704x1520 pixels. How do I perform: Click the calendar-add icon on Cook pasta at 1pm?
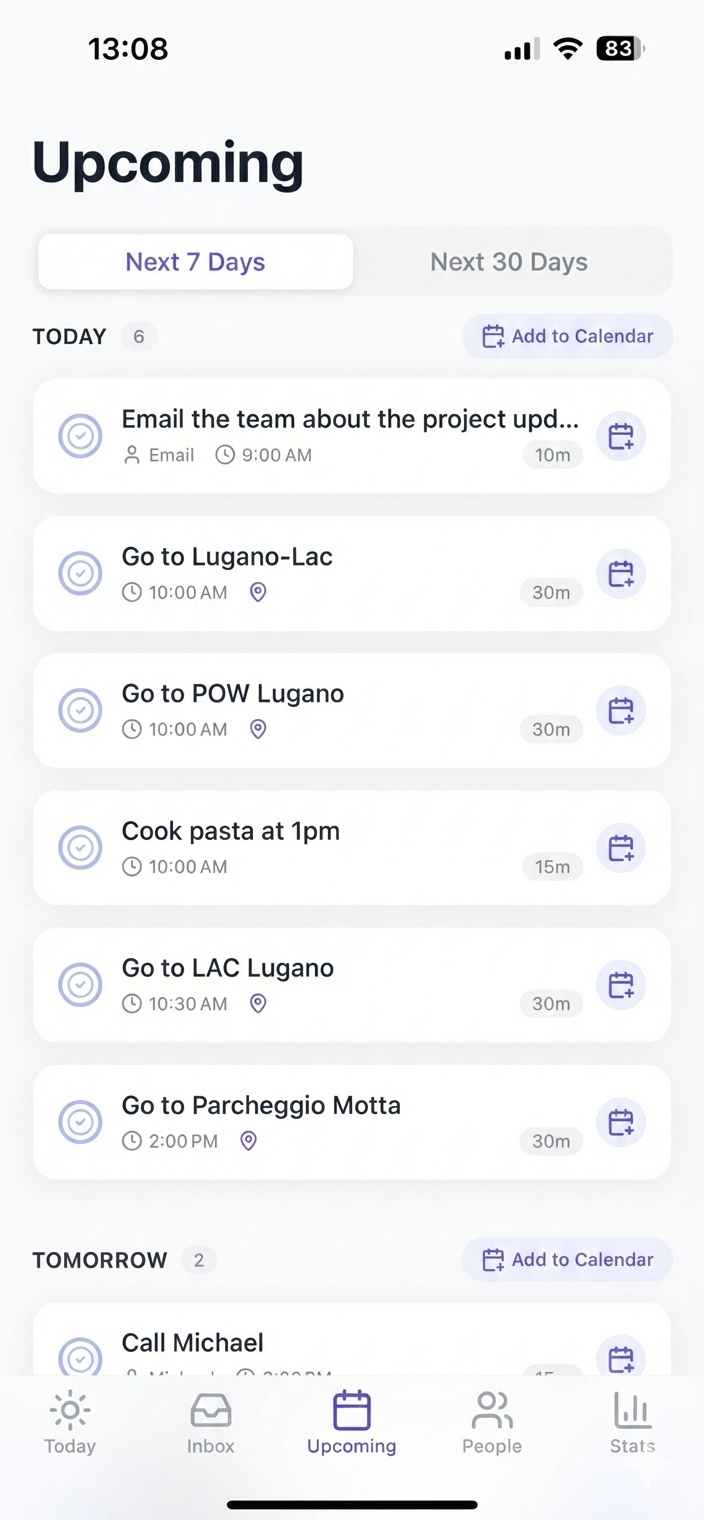pos(621,847)
